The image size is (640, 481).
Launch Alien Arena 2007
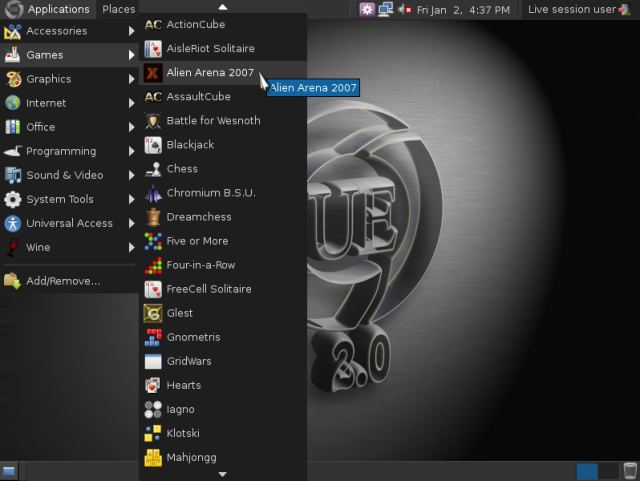[223, 73]
